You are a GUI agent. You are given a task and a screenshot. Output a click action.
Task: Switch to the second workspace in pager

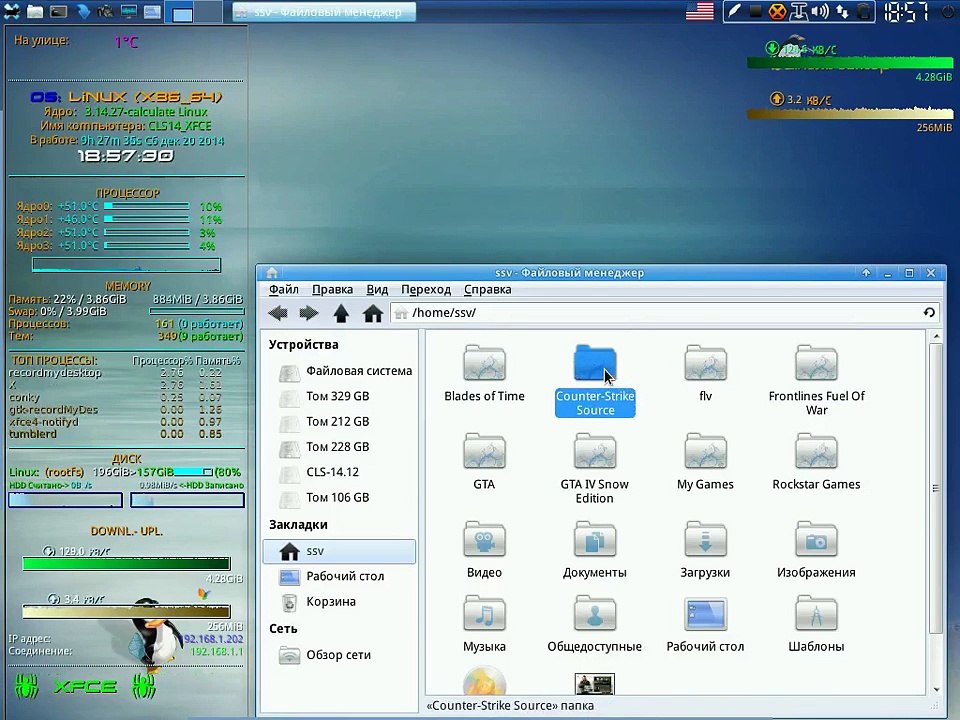click(x=209, y=12)
